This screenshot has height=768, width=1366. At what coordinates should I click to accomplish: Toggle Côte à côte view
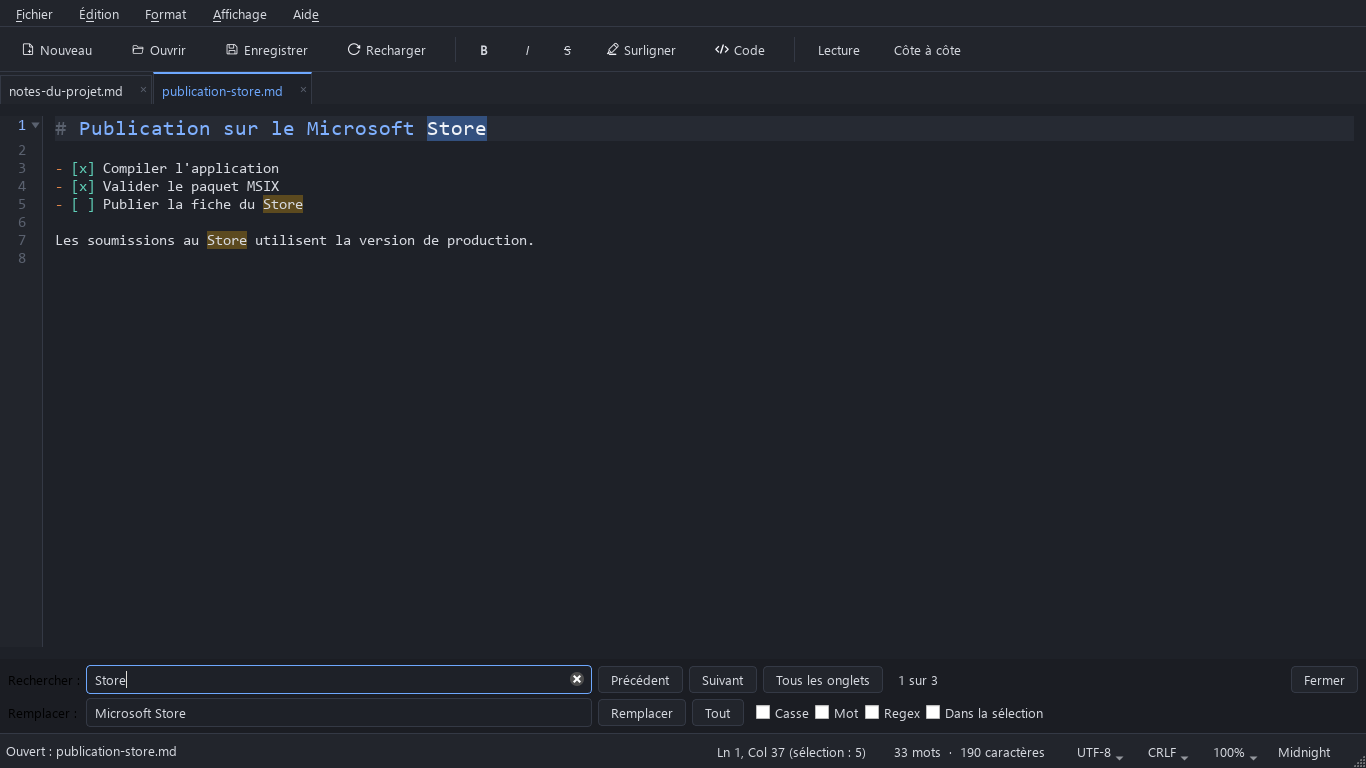[x=927, y=50]
